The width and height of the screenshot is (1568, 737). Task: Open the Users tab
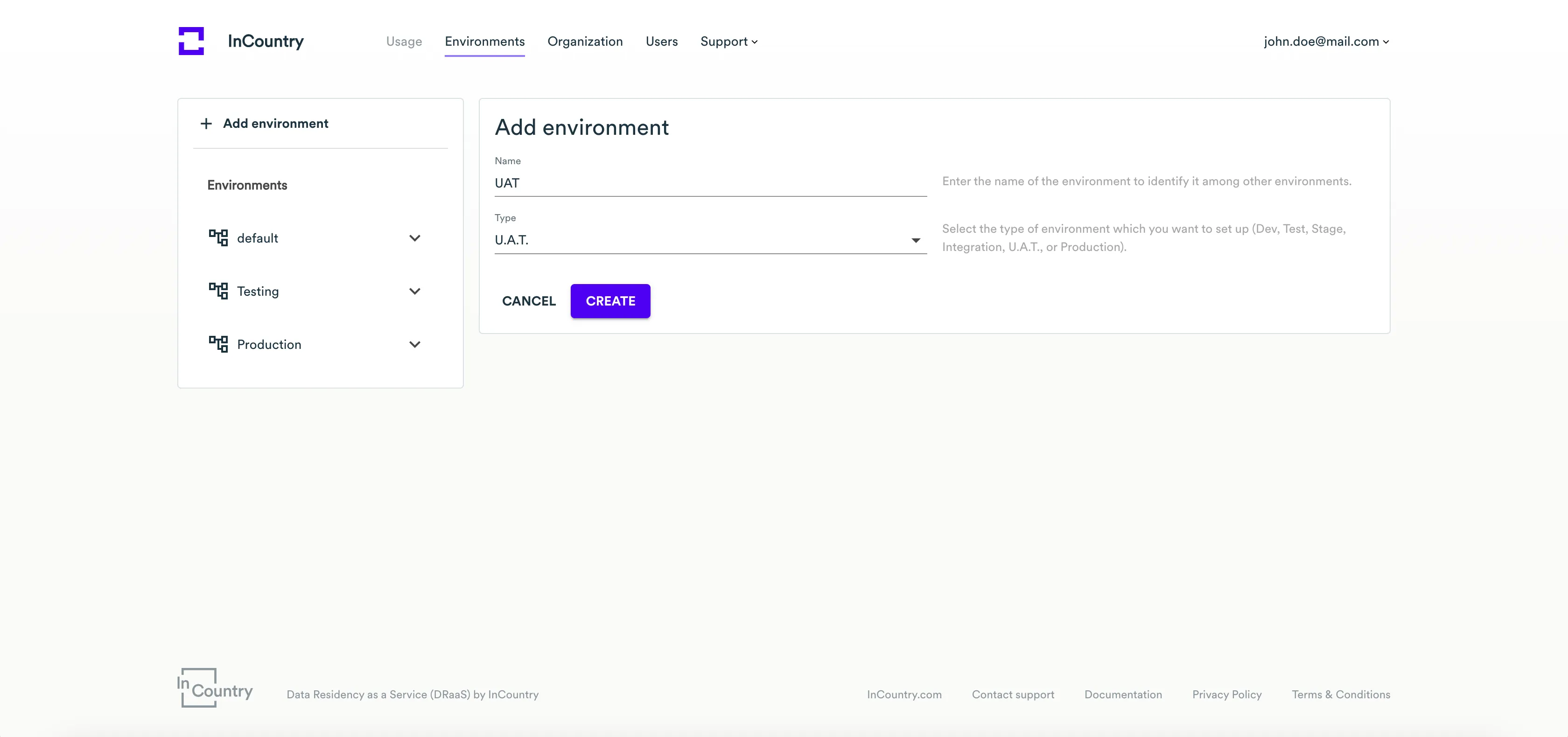coord(661,42)
